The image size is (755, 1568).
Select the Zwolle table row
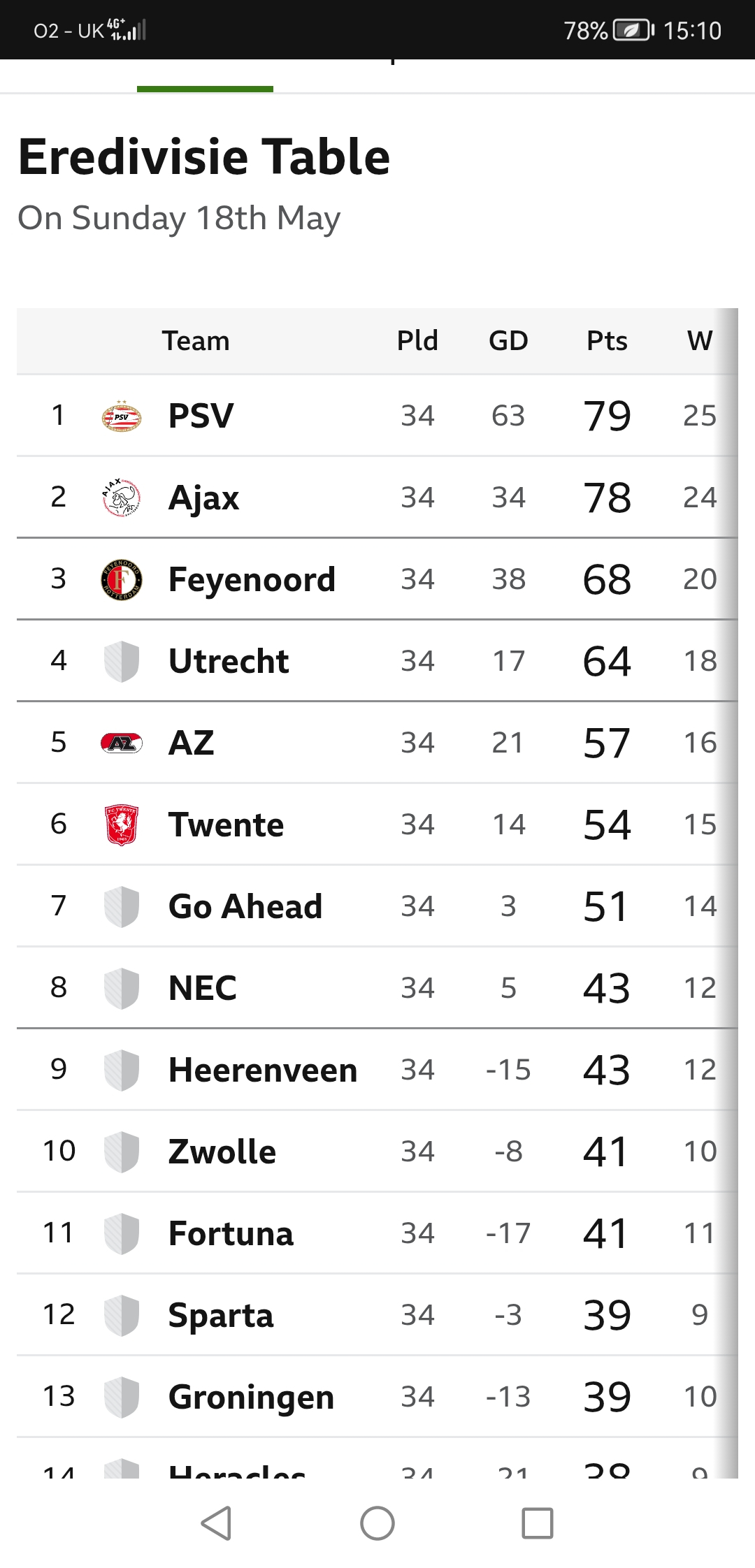(377, 1152)
